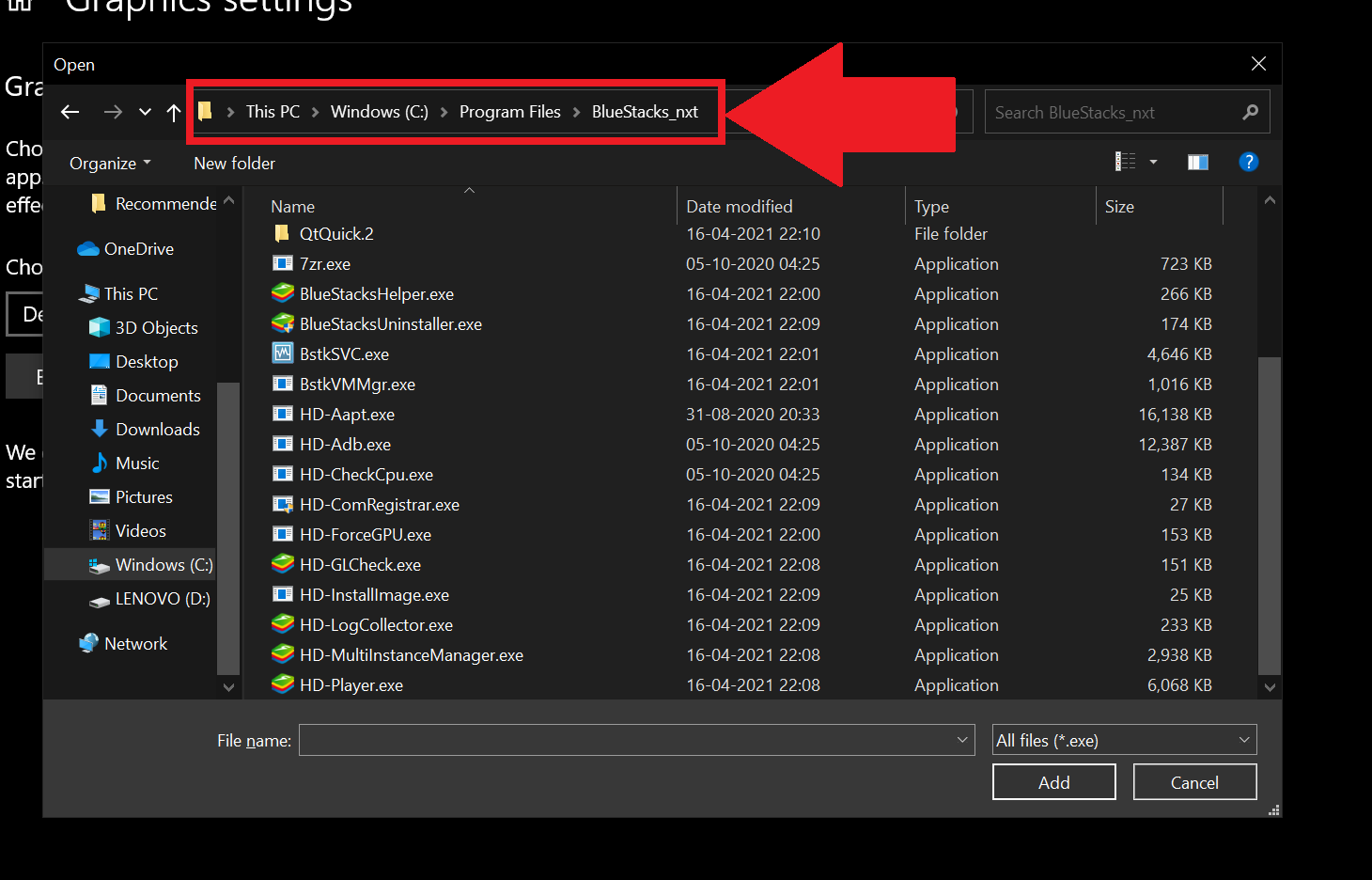Go back using the left arrow

click(x=70, y=112)
